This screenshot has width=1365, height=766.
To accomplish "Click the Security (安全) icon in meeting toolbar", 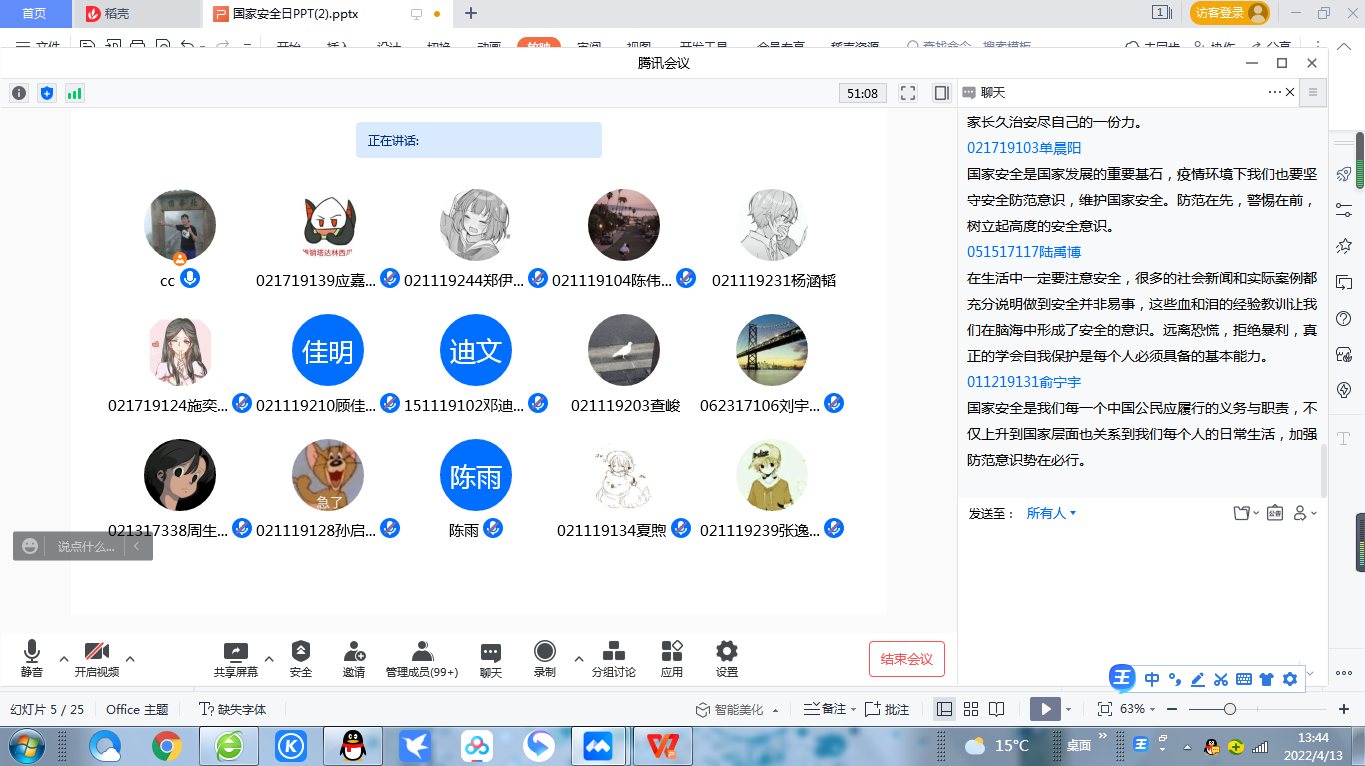I will point(300,658).
